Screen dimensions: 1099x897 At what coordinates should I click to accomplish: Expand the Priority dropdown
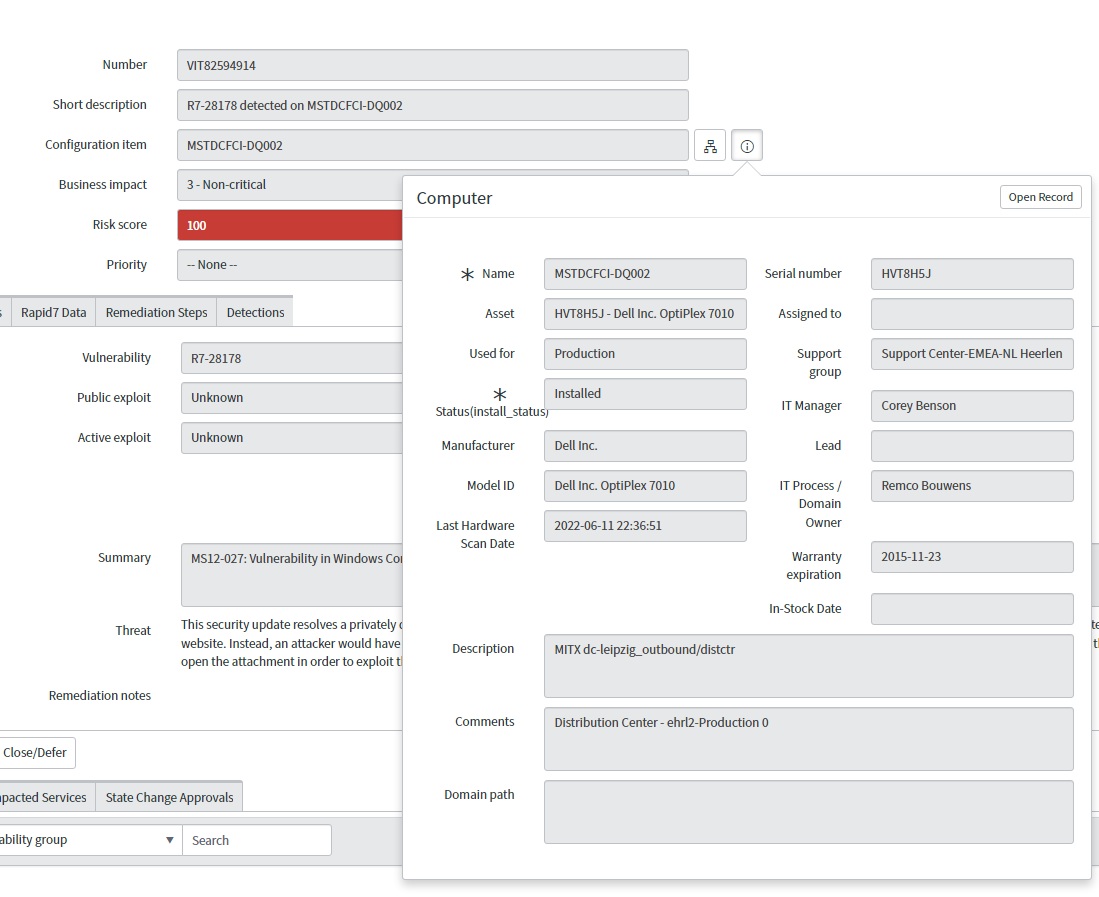pyautogui.click(x=290, y=265)
